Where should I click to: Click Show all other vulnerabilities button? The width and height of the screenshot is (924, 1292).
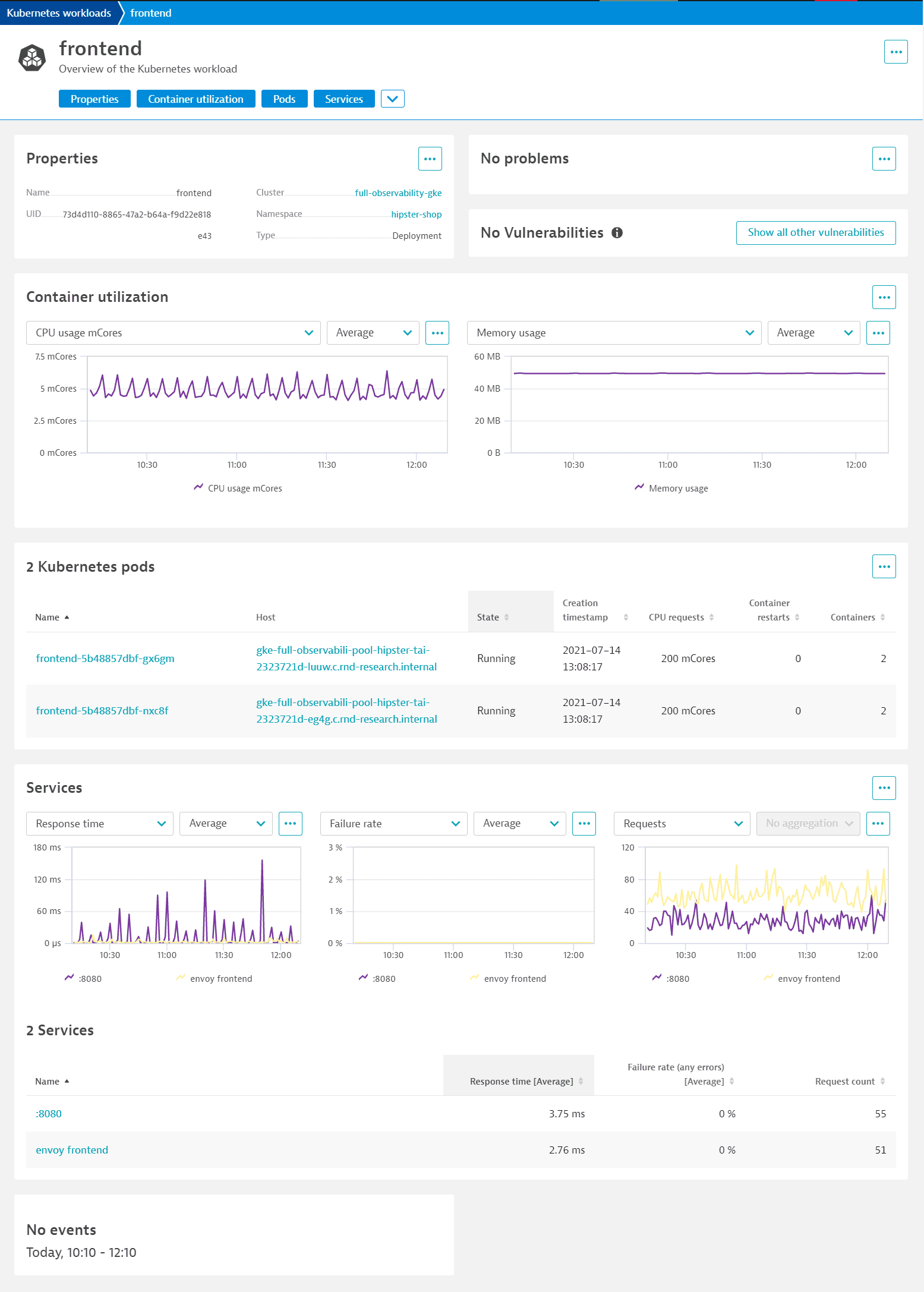point(815,232)
